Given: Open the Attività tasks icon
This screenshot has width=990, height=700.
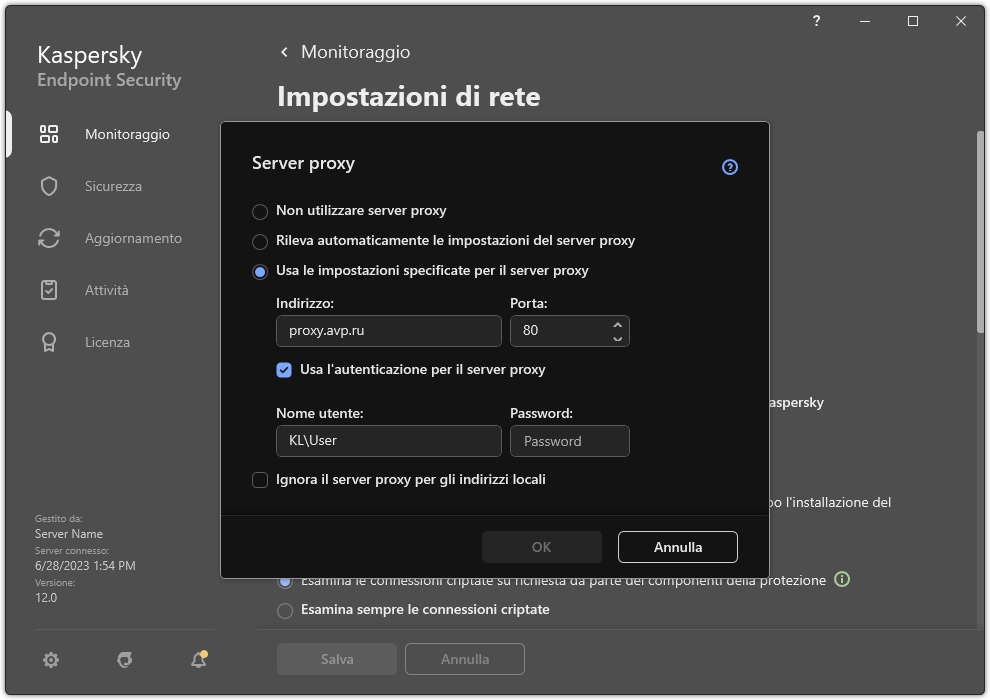Looking at the screenshot, I should [48, 290].
